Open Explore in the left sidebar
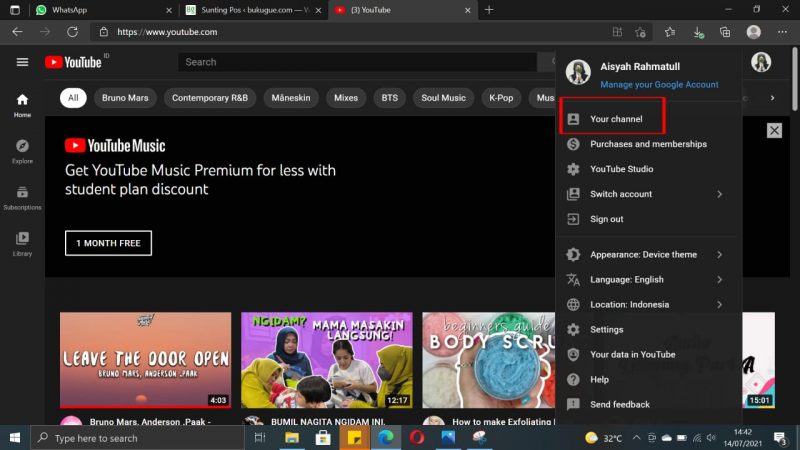The height and width of the screenshot is (450, 800). [22, 152]
